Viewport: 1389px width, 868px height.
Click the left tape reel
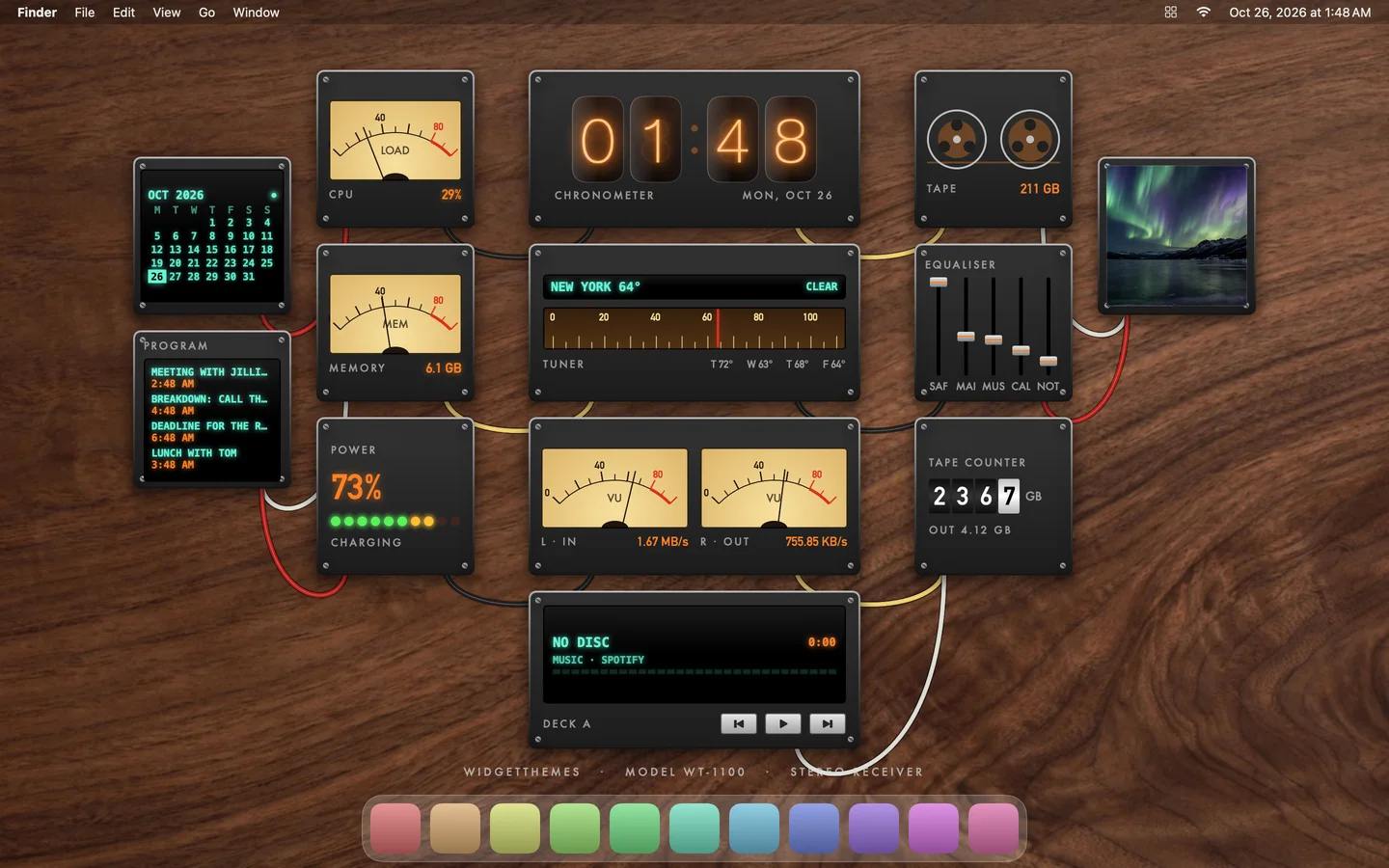pyautogui.click(x=957, y=140)
